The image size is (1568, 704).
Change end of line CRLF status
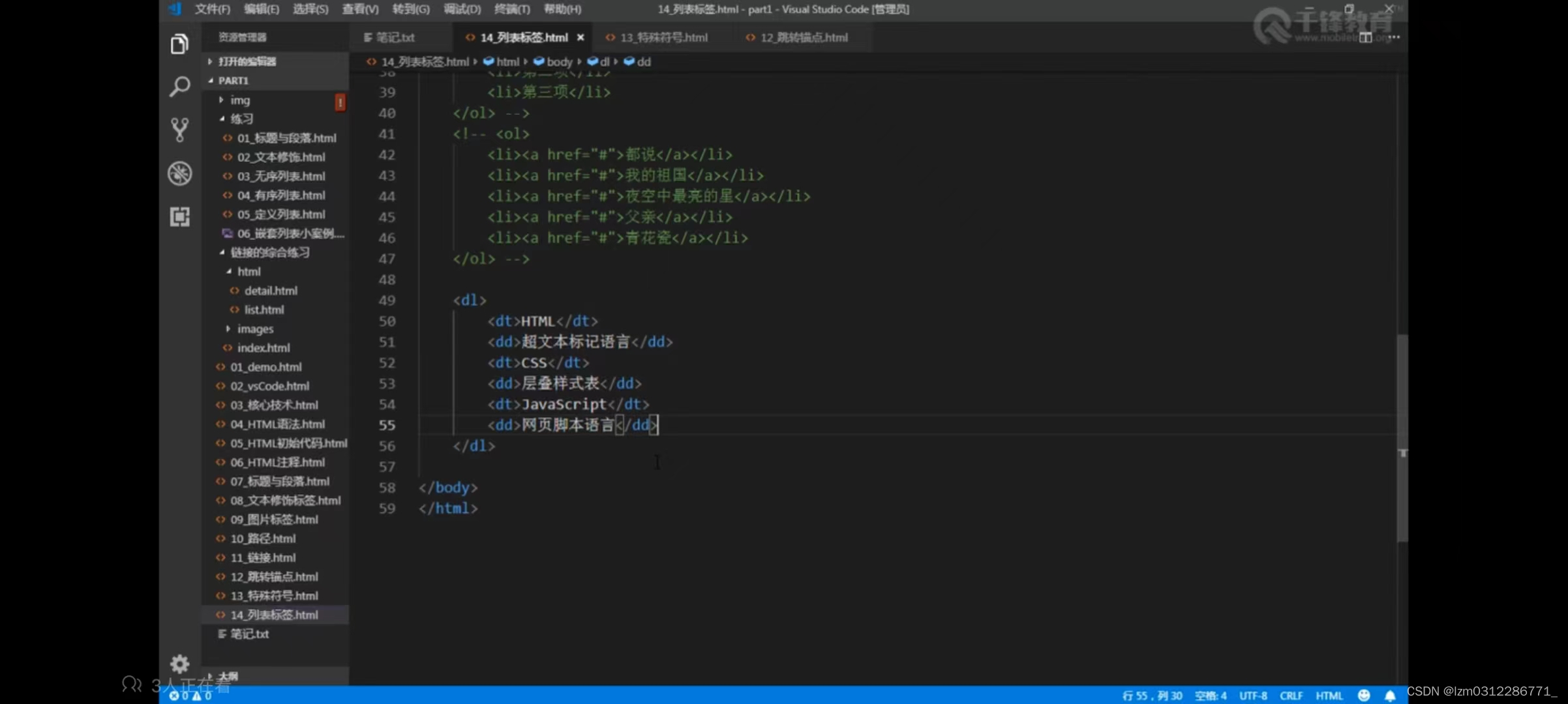[1291, 696]
